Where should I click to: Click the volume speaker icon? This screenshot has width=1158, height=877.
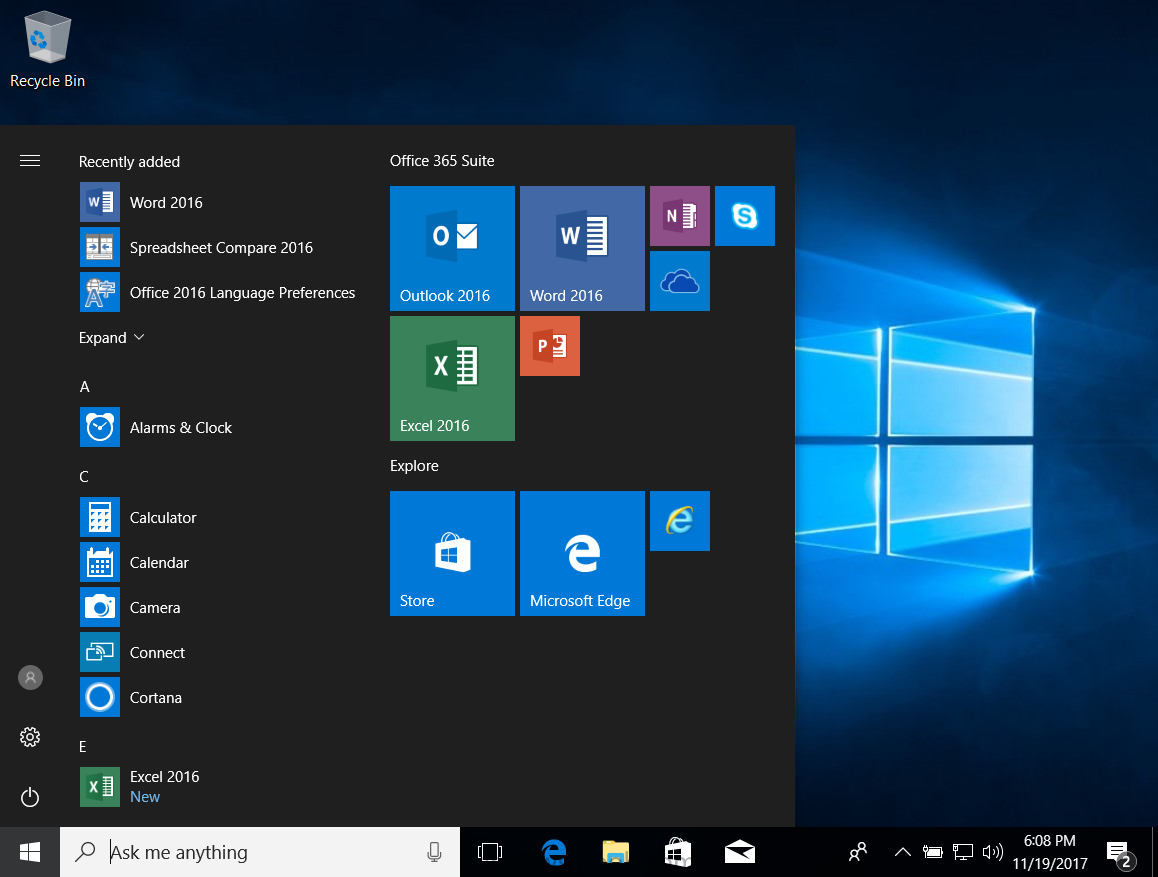[993, 853]
